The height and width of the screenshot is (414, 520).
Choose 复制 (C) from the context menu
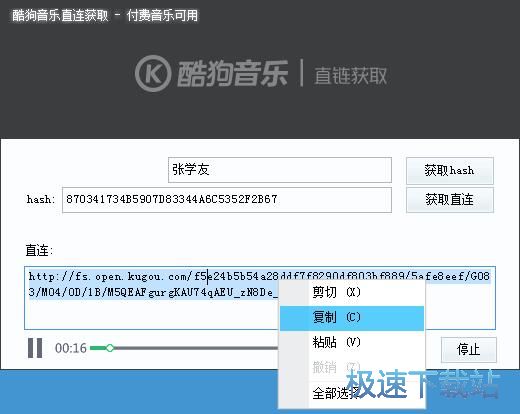(x=352, y=317)
